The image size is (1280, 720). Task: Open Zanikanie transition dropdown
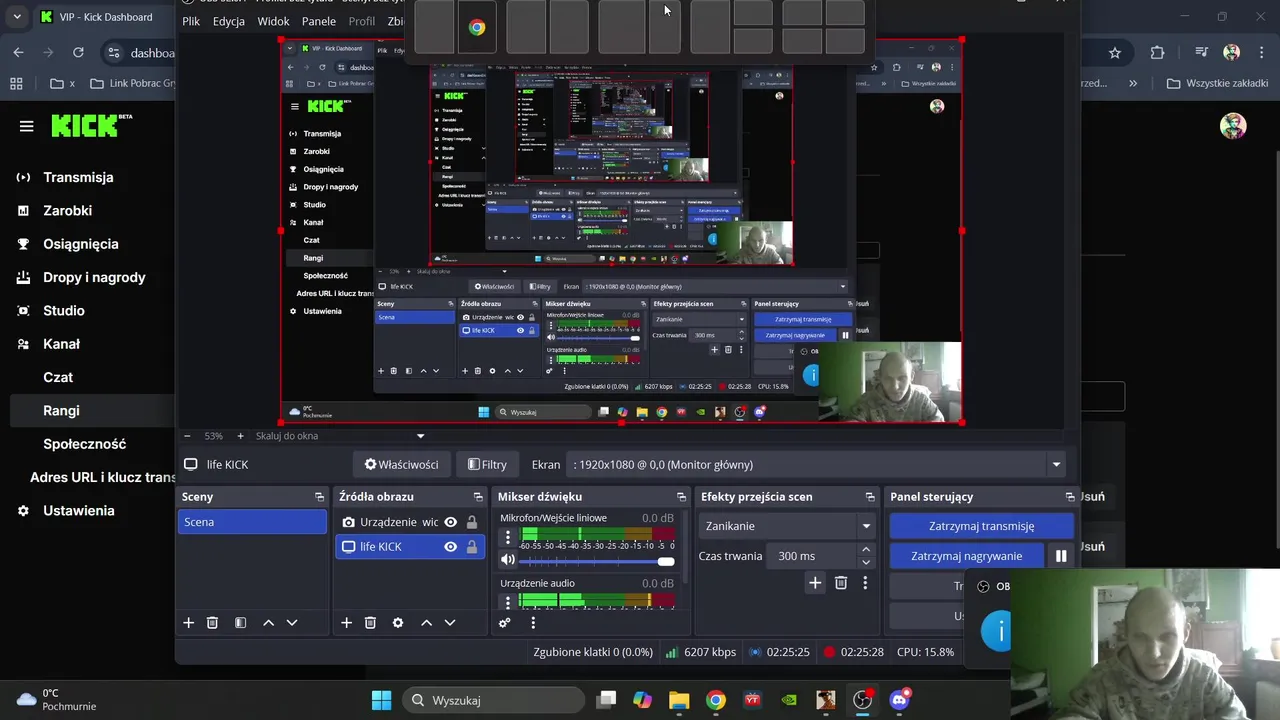pos(788,526)
